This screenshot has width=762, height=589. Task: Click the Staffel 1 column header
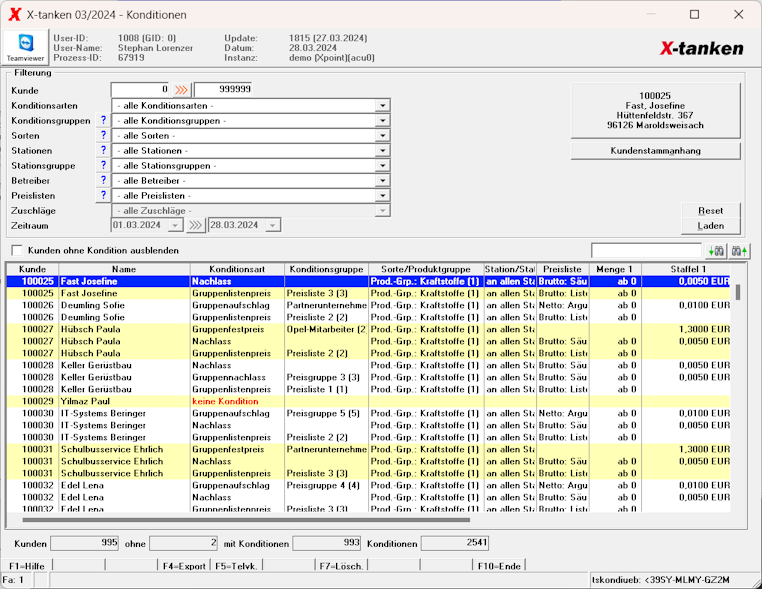point(686,269)
